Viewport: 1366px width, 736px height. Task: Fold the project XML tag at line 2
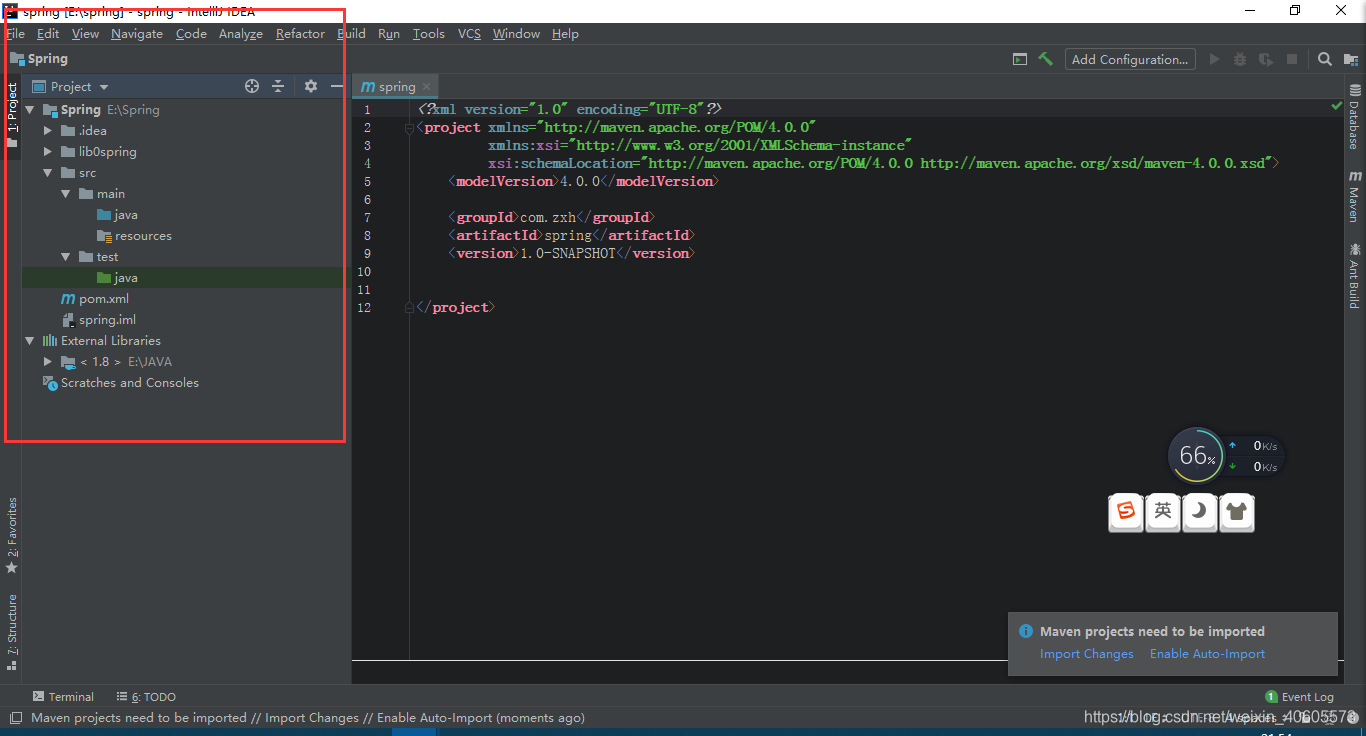pos(409,128)
